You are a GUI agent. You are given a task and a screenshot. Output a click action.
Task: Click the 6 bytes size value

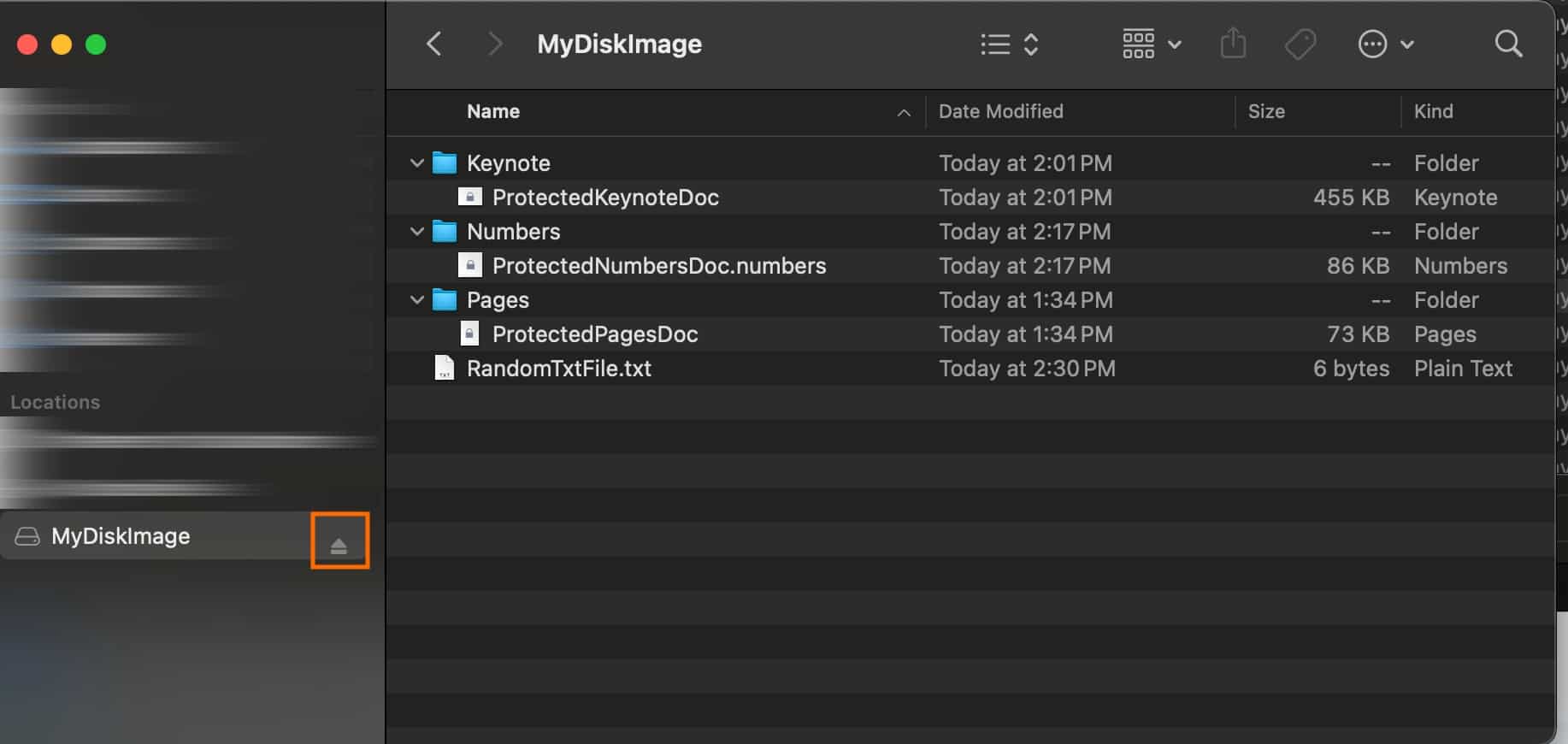coord(1351,369)
